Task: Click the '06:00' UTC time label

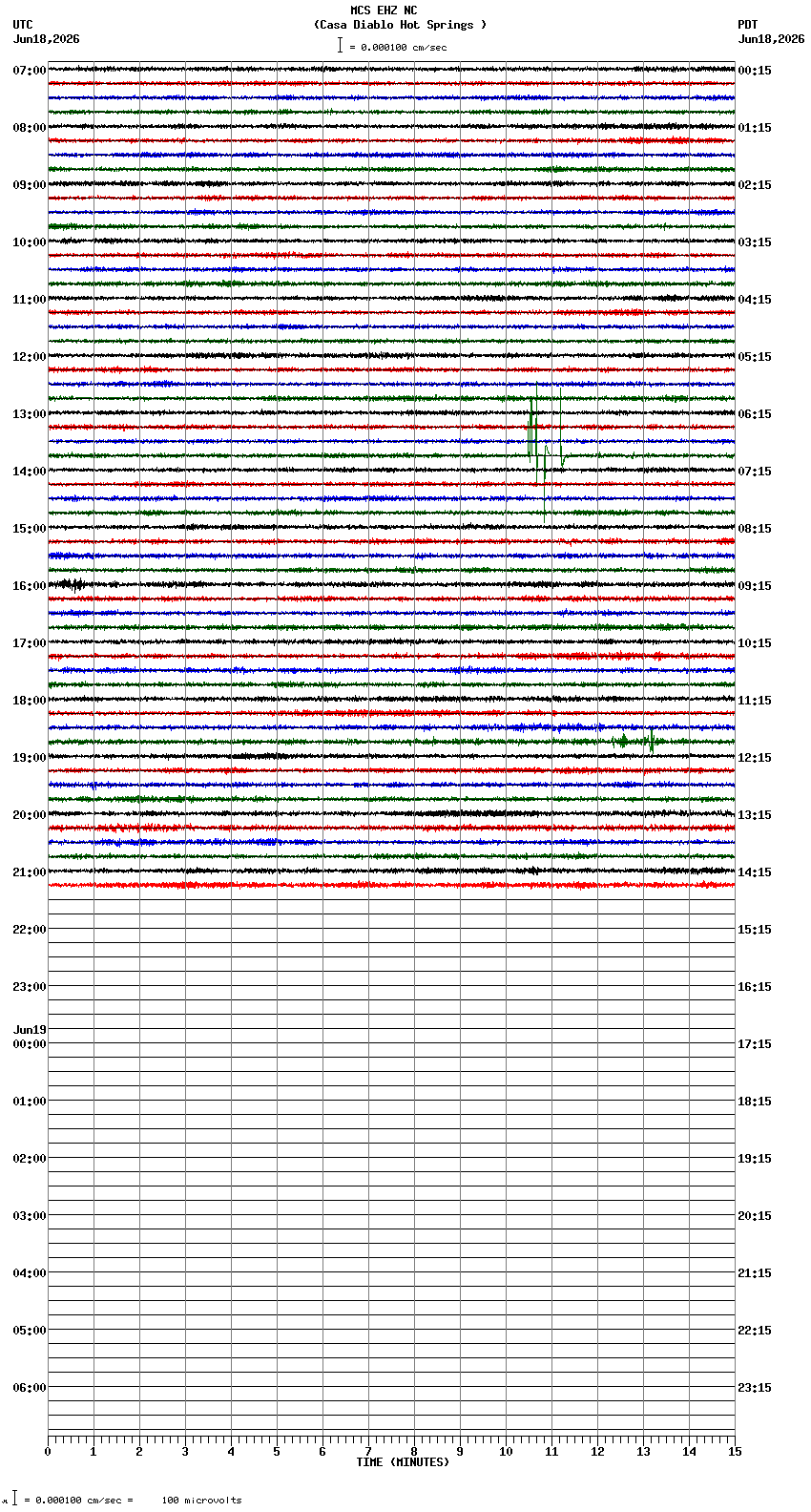Action: 30,1388
